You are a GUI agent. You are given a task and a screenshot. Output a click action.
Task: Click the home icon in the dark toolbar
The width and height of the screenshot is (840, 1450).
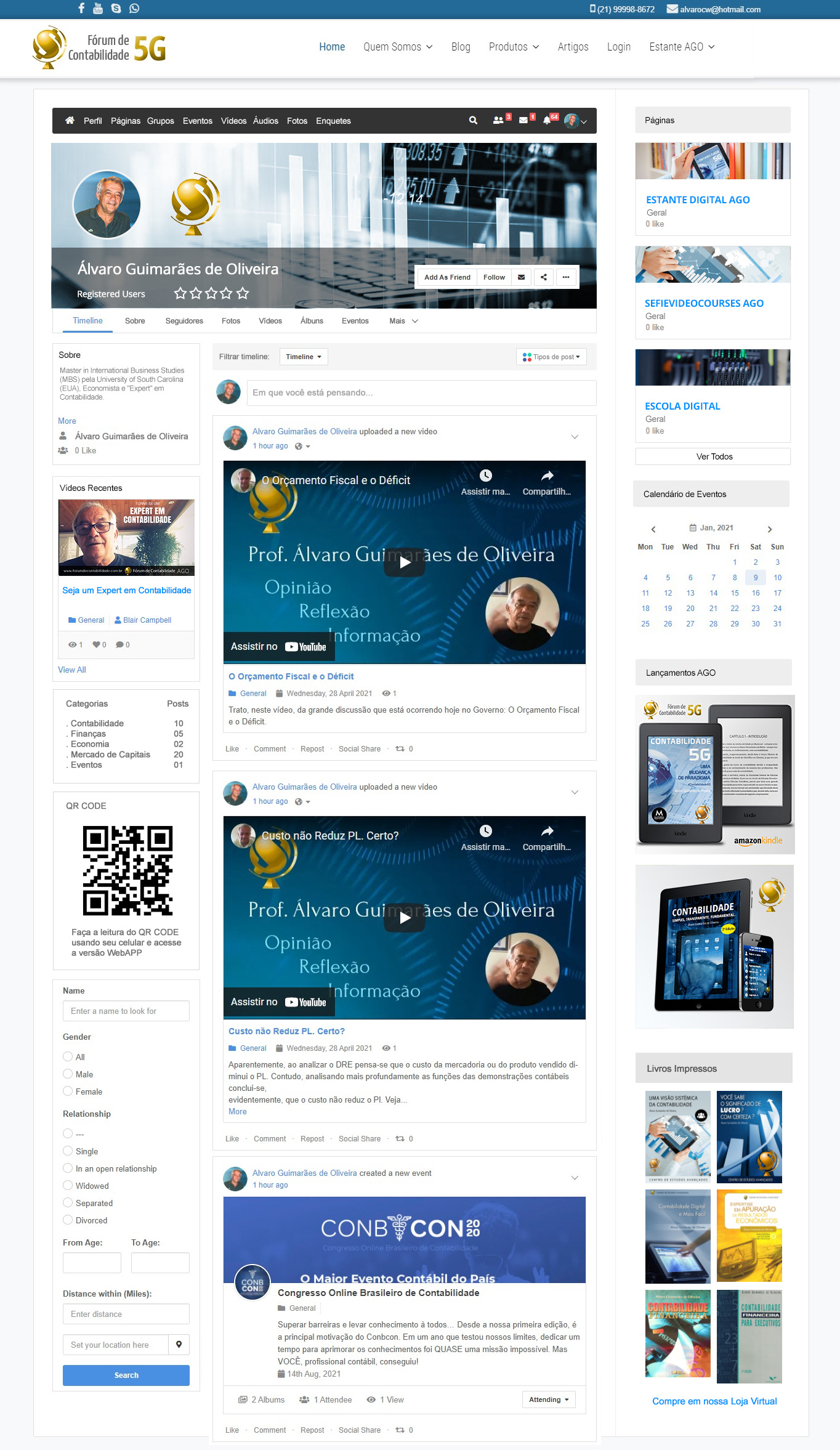[x=70, y=121]
